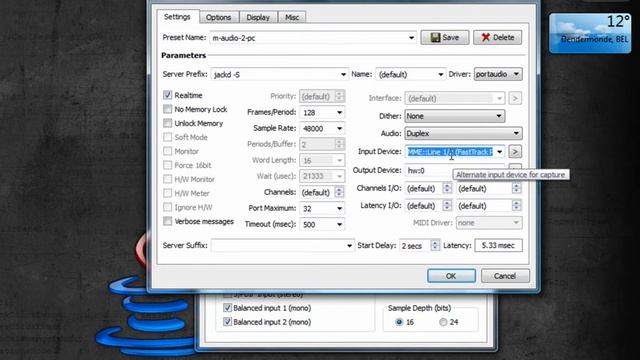Click Interface browse arrow button
This screenshot has width=640, height=360.
pyautogui.click(x=515, y=98)
